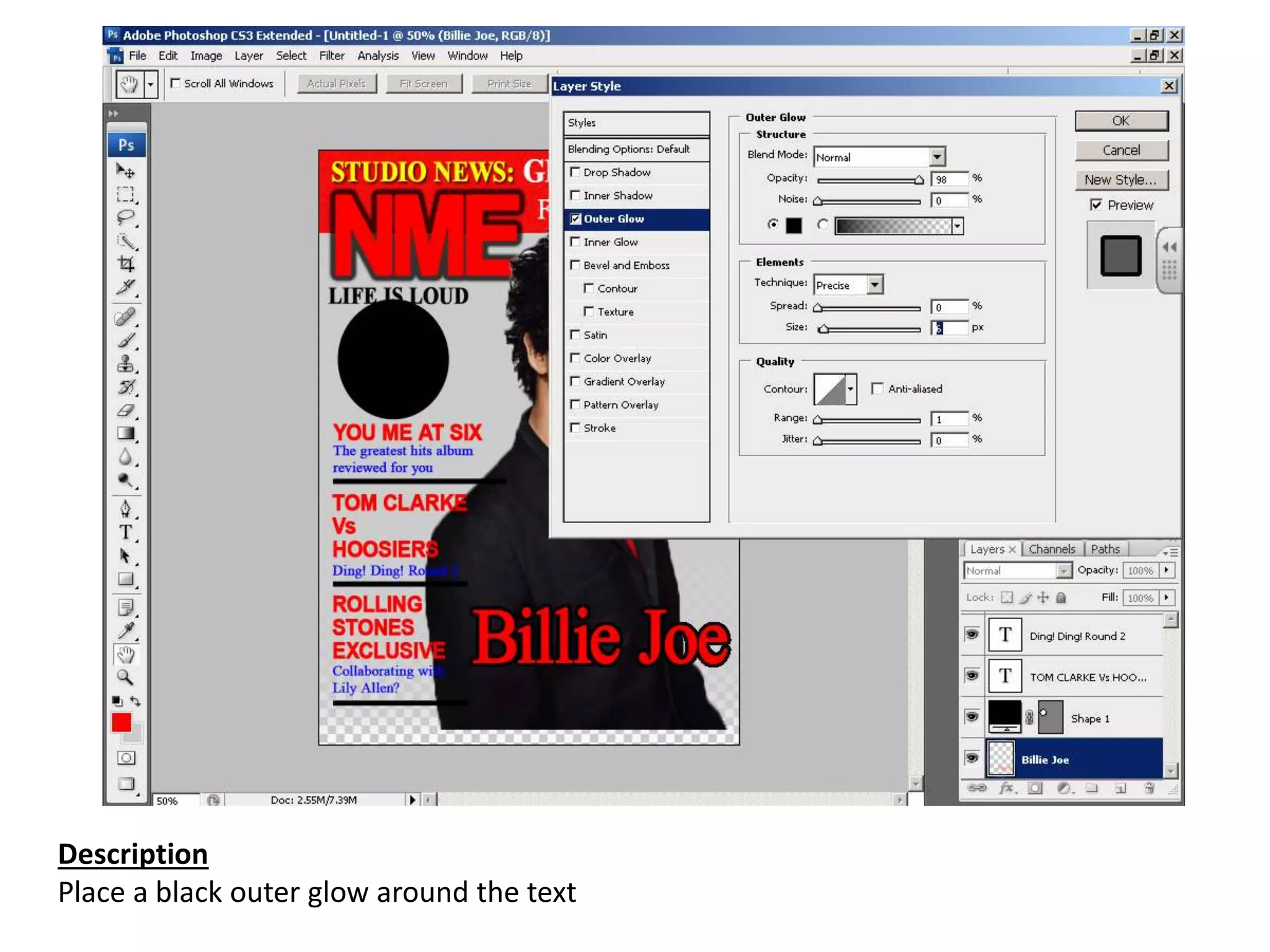Click the red foreground color swatch
This screenshot has width=1270, height=952.
(122, 723)
